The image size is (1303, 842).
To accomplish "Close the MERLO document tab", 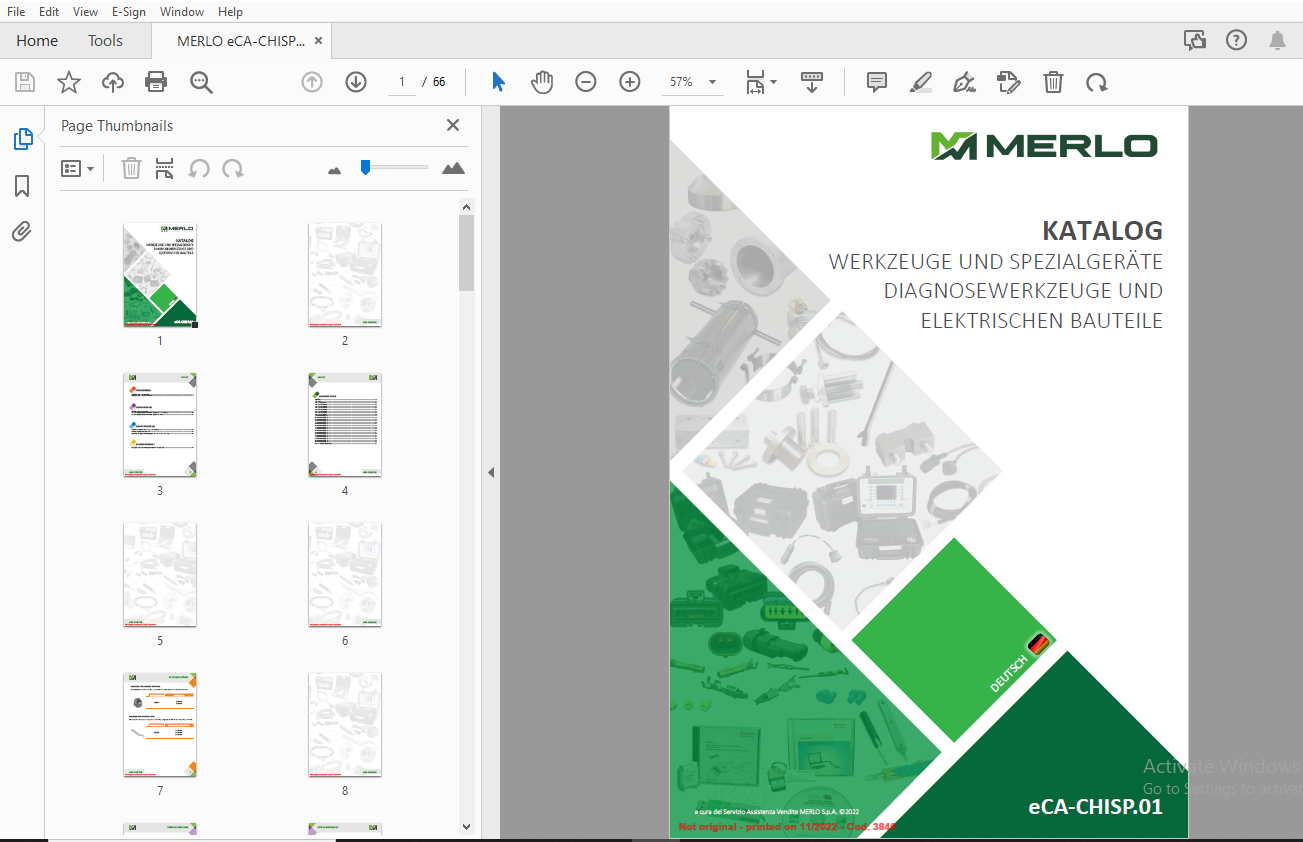I will (x=319, y=41).
